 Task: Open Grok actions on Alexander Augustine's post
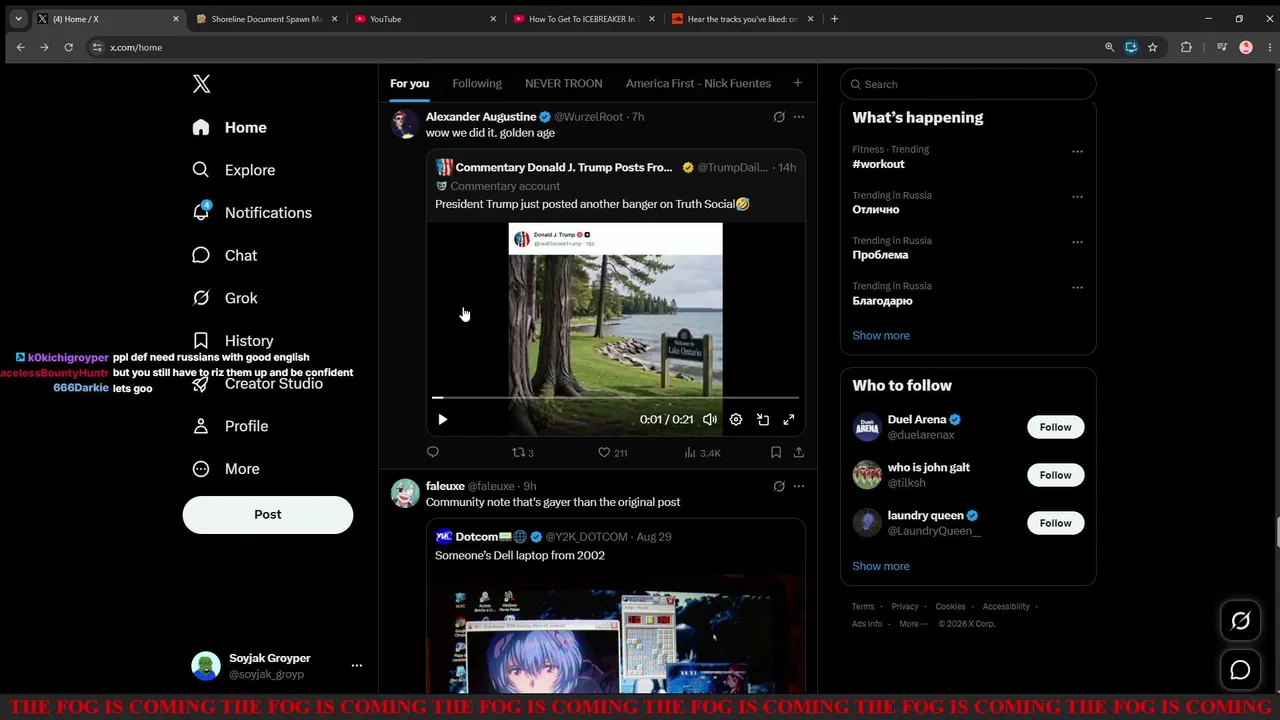click(779, 117)
